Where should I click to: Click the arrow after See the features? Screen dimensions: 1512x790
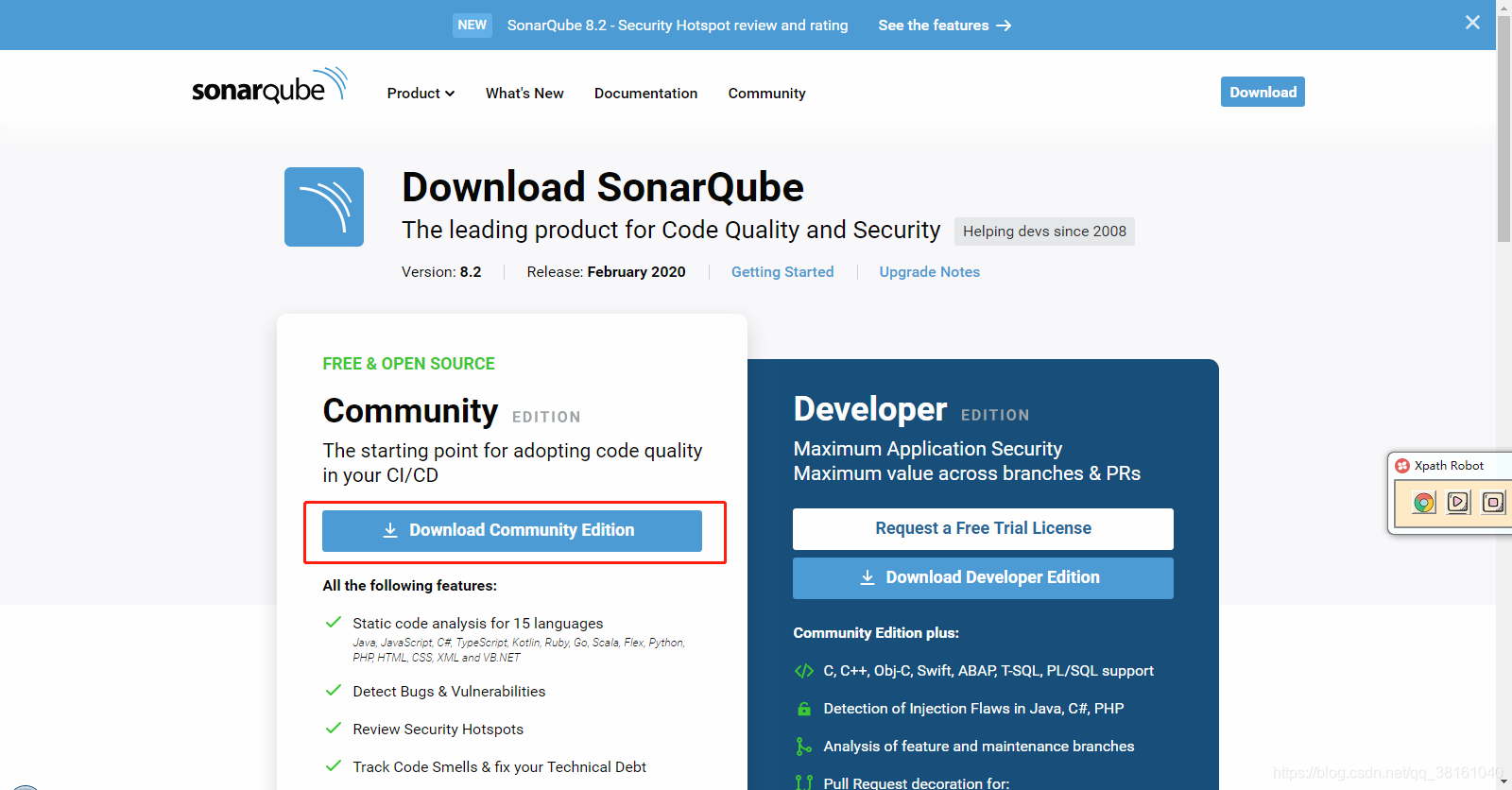pos(1004,26)
